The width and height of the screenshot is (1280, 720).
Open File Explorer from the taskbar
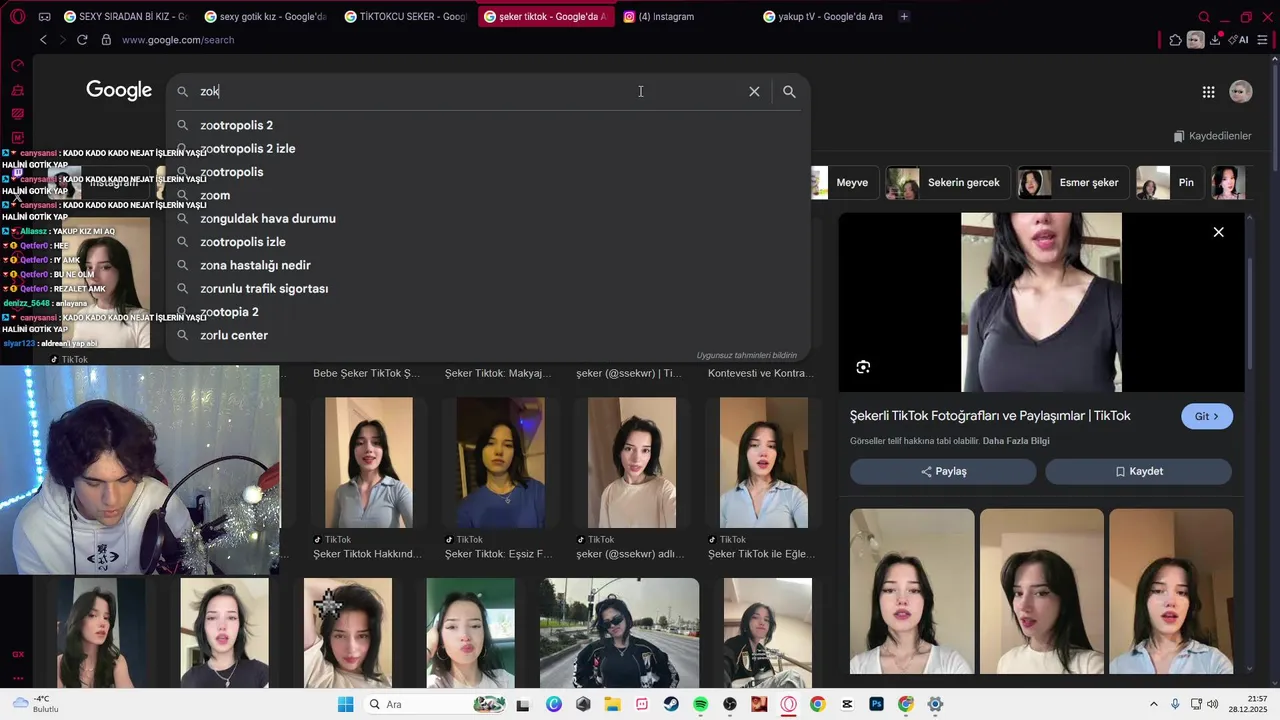point(612,704)
